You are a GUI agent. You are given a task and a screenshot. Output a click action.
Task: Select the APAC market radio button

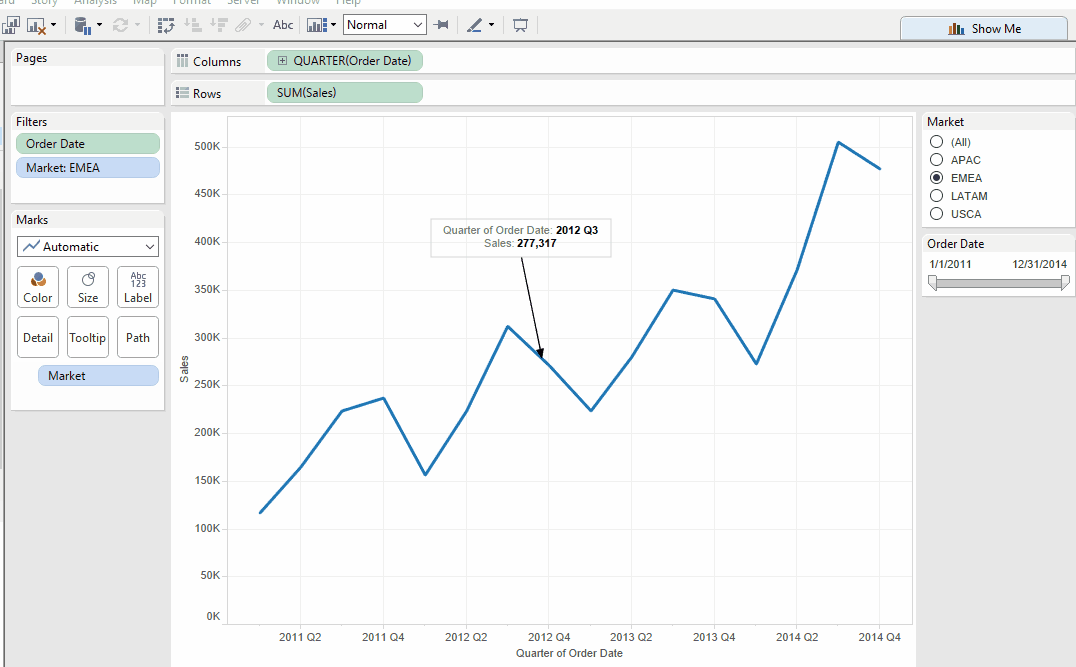pyautogui.click(x=937, y=160)
